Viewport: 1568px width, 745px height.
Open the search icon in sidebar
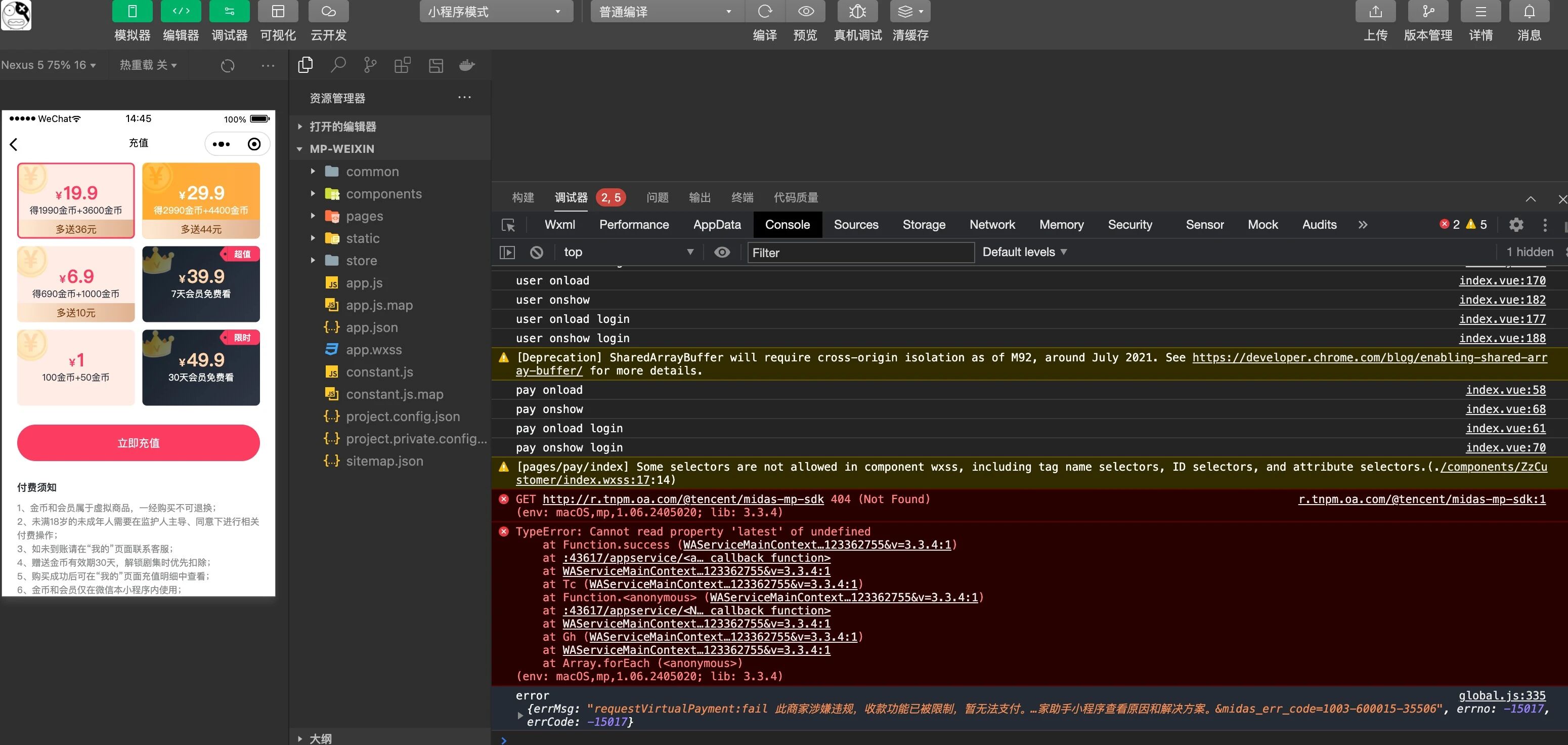coord(338,65)
